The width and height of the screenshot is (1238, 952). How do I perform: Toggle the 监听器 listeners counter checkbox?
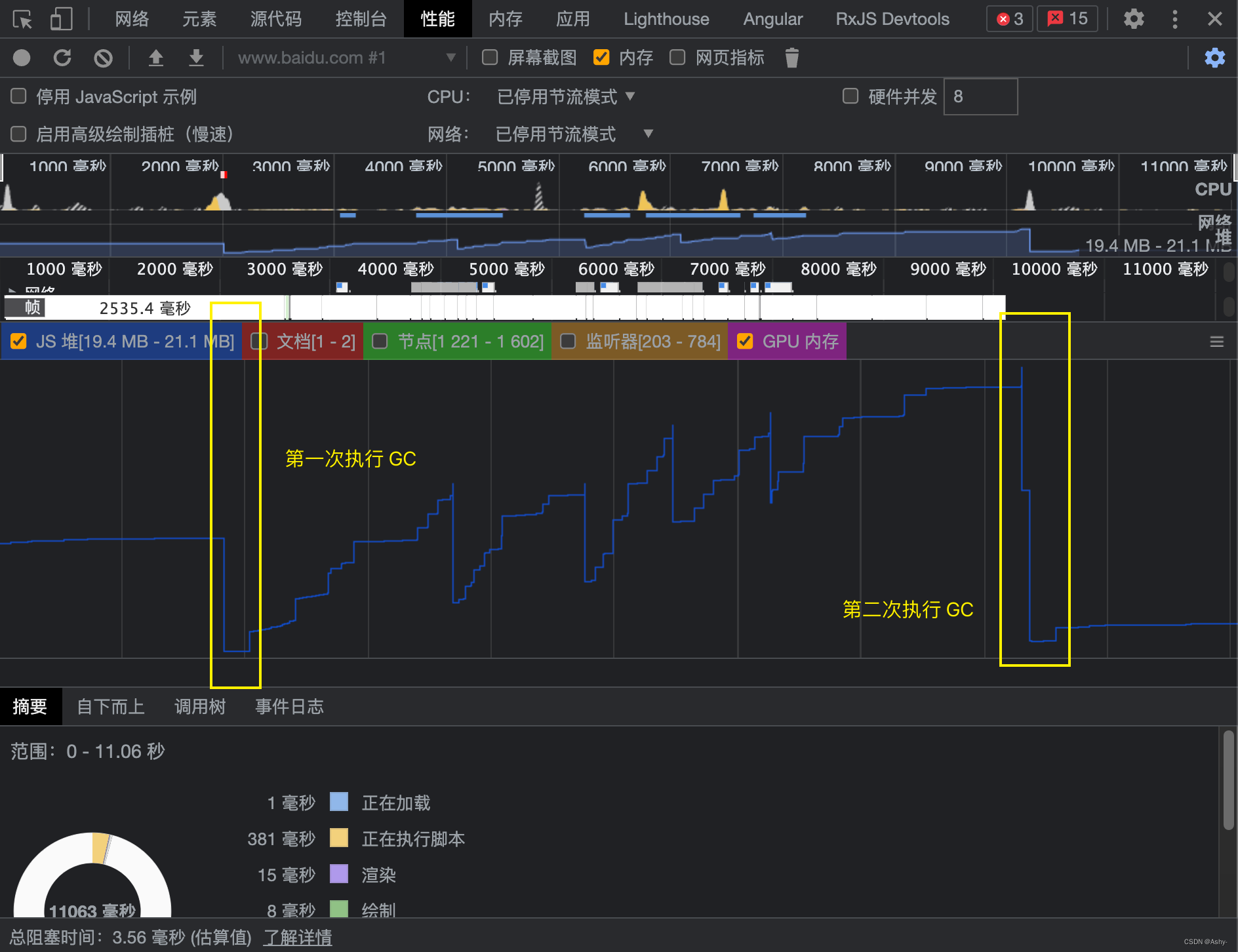[x=568, y=341]
